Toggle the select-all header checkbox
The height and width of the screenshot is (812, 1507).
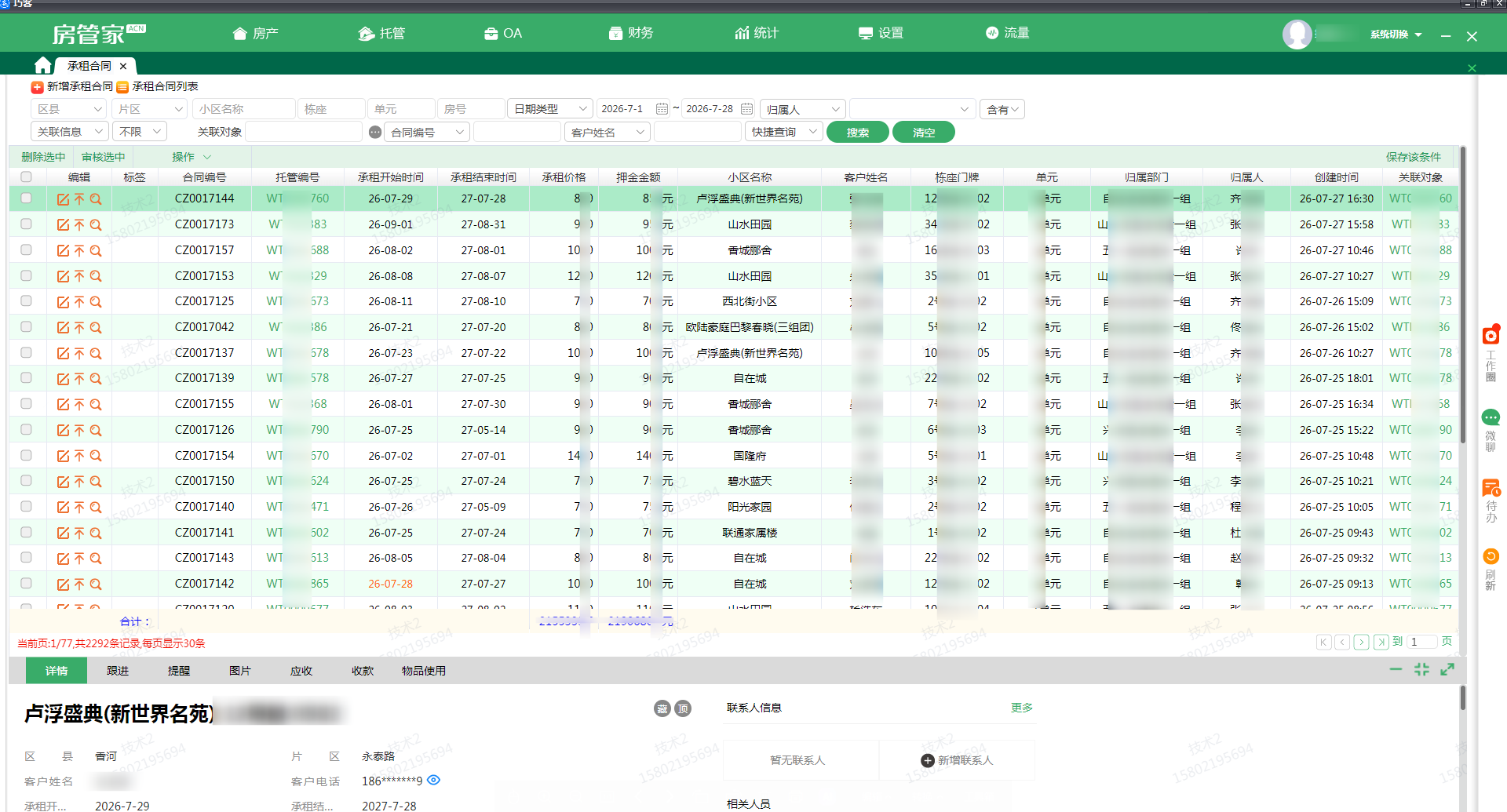pos(26,177)
